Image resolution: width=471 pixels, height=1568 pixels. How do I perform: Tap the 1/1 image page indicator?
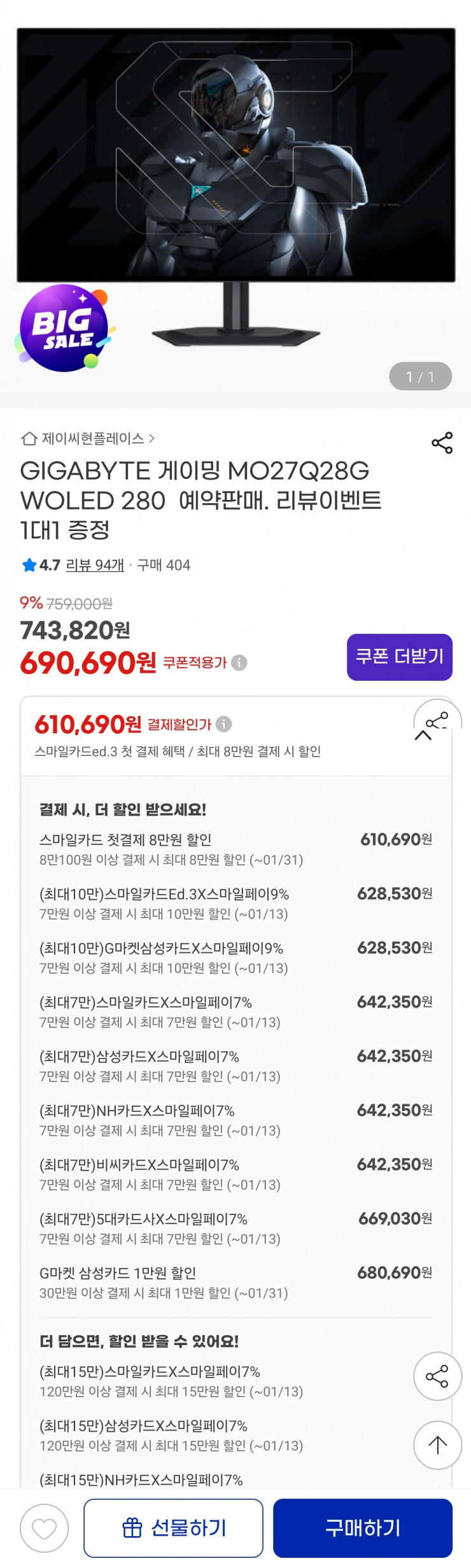pyautogui.click(x=419, y=376)
